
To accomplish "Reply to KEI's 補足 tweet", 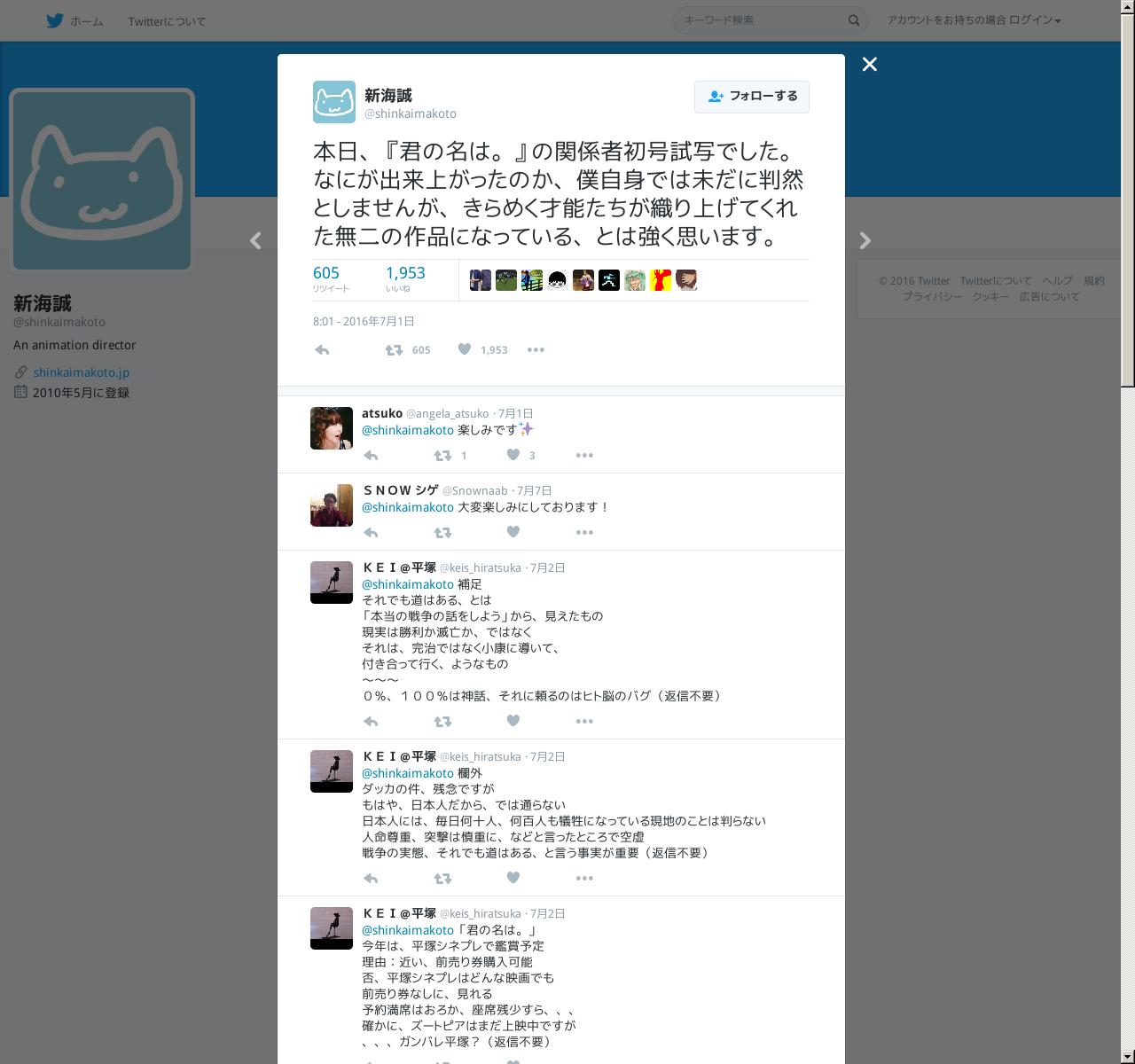I will (371, 722).
